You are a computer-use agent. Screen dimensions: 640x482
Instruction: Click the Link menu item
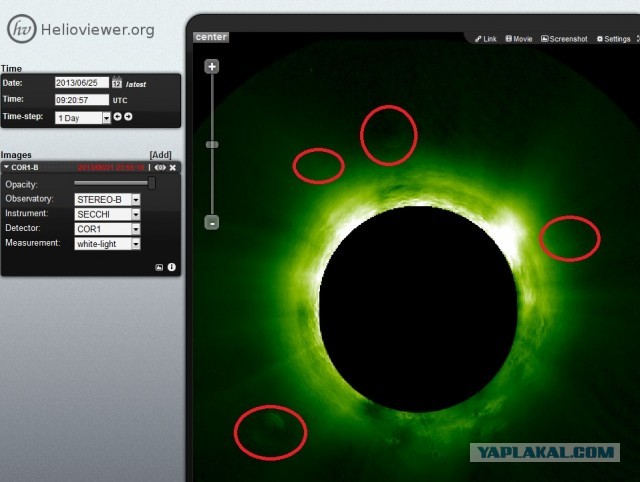point(486,39)
